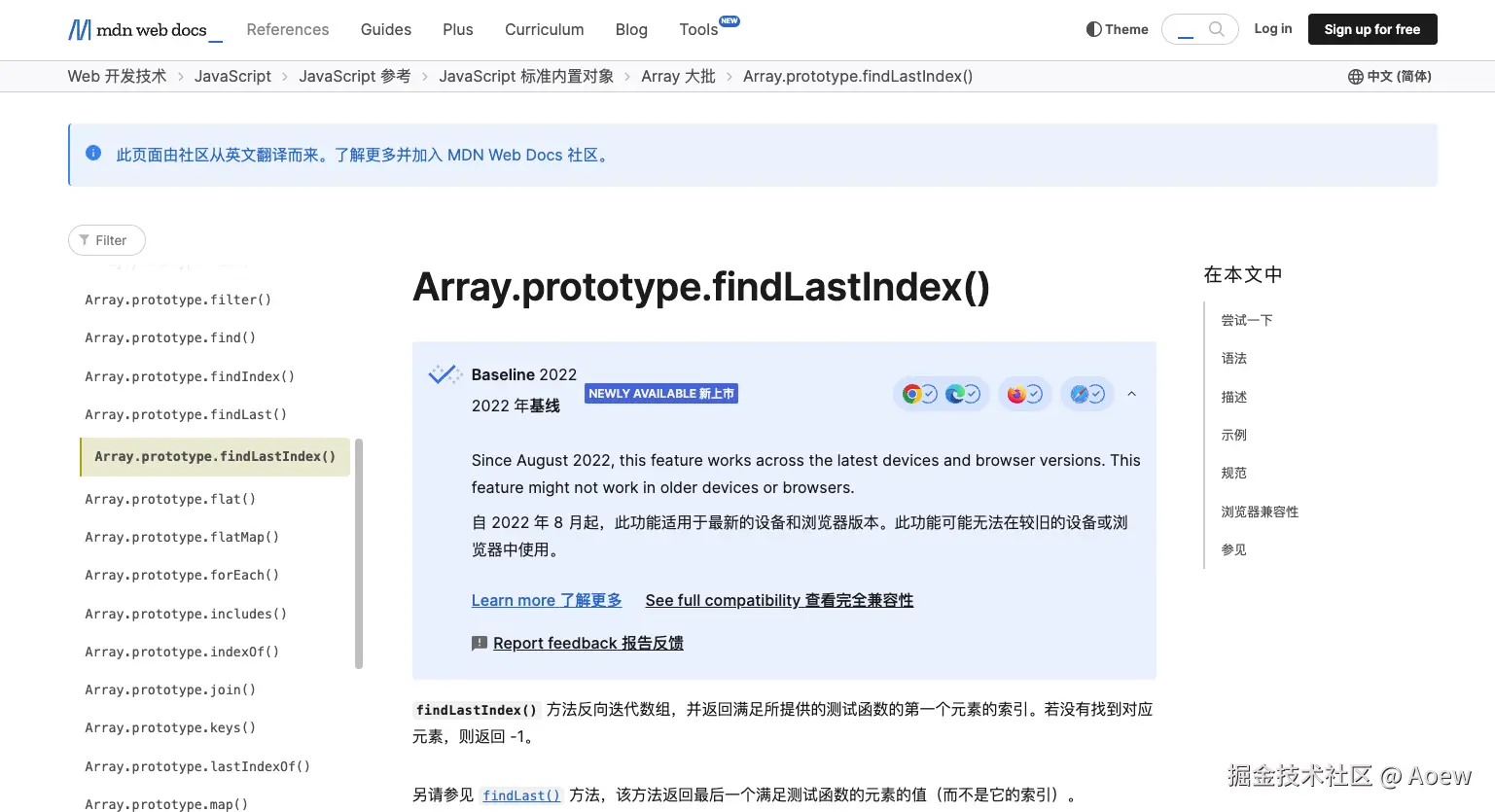The image size is (1495, 812).
Task: Open the language selector 中文 (简体)
Action: click(1389, 76)
